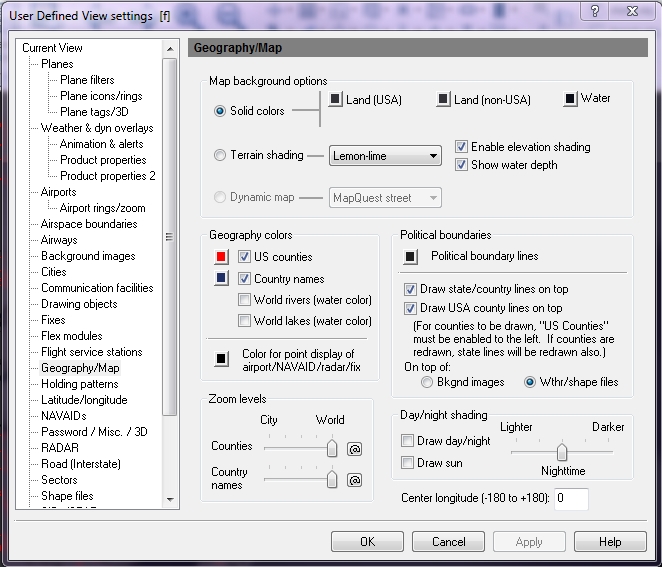Viewport: 662px width, 567px height.
Task: Click the Land (USA) color swatch
Action: coord(336,99)
